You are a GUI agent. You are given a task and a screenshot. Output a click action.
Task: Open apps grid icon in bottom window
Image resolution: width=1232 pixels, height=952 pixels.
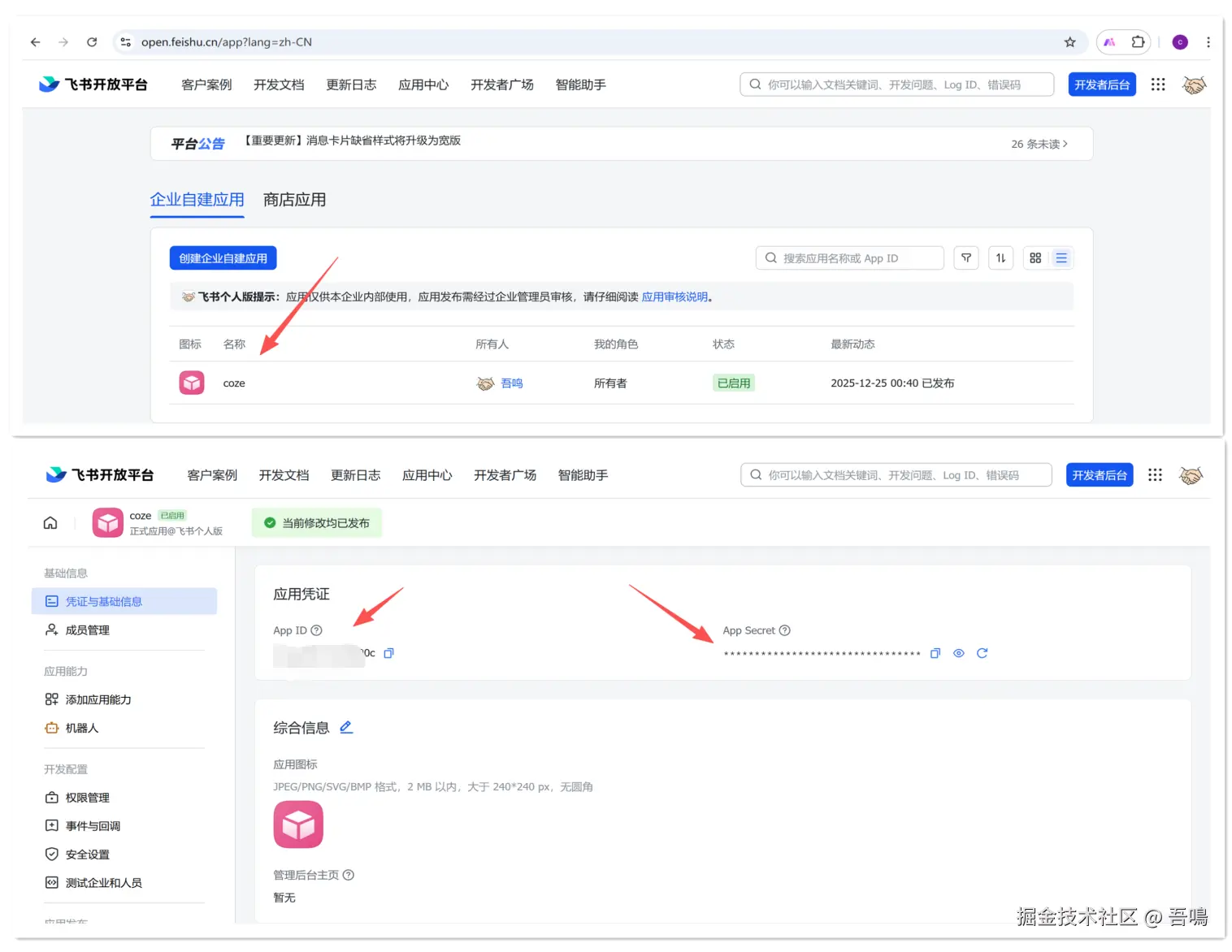pos(1155,475)
